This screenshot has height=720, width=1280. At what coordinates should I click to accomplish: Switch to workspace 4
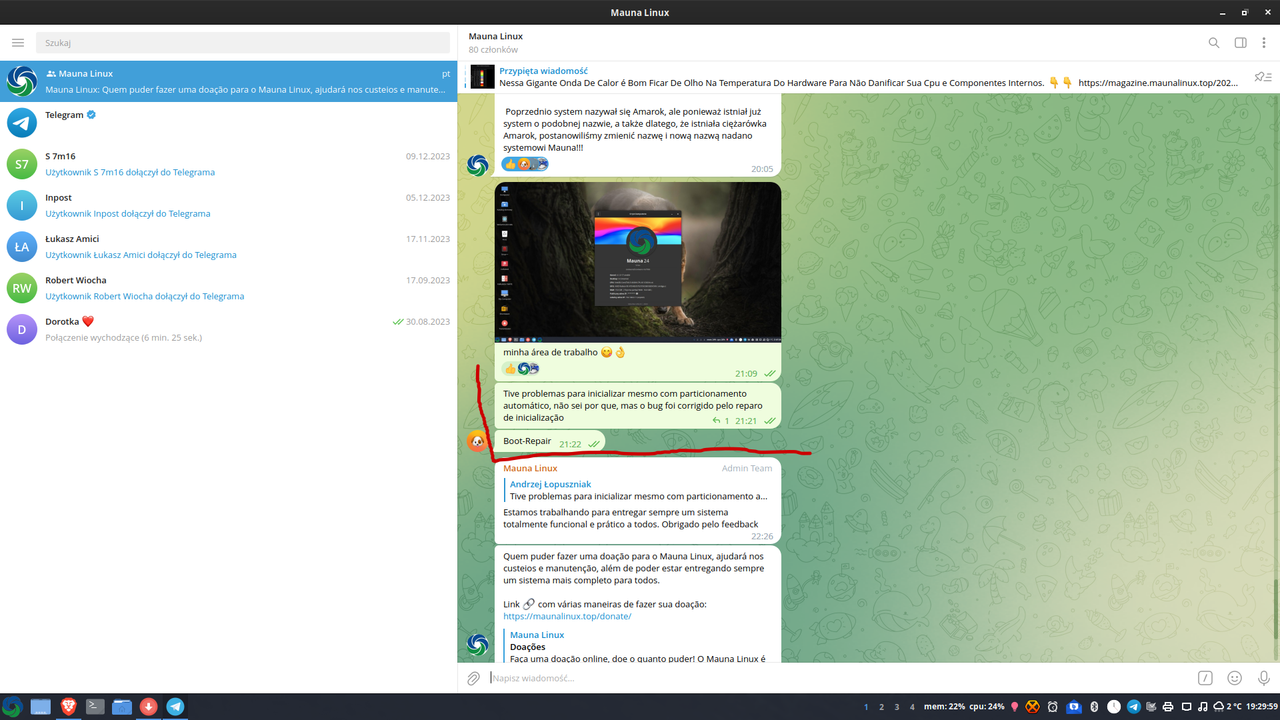tap(912, 707)
